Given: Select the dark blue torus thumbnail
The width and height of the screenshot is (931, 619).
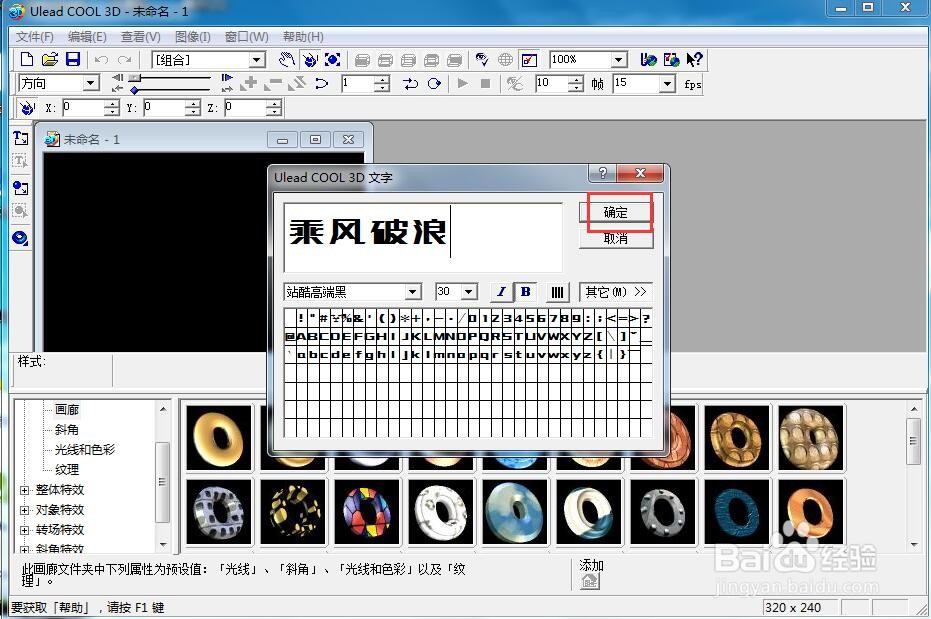Looking at the screenshot, I should coord(736,512).
